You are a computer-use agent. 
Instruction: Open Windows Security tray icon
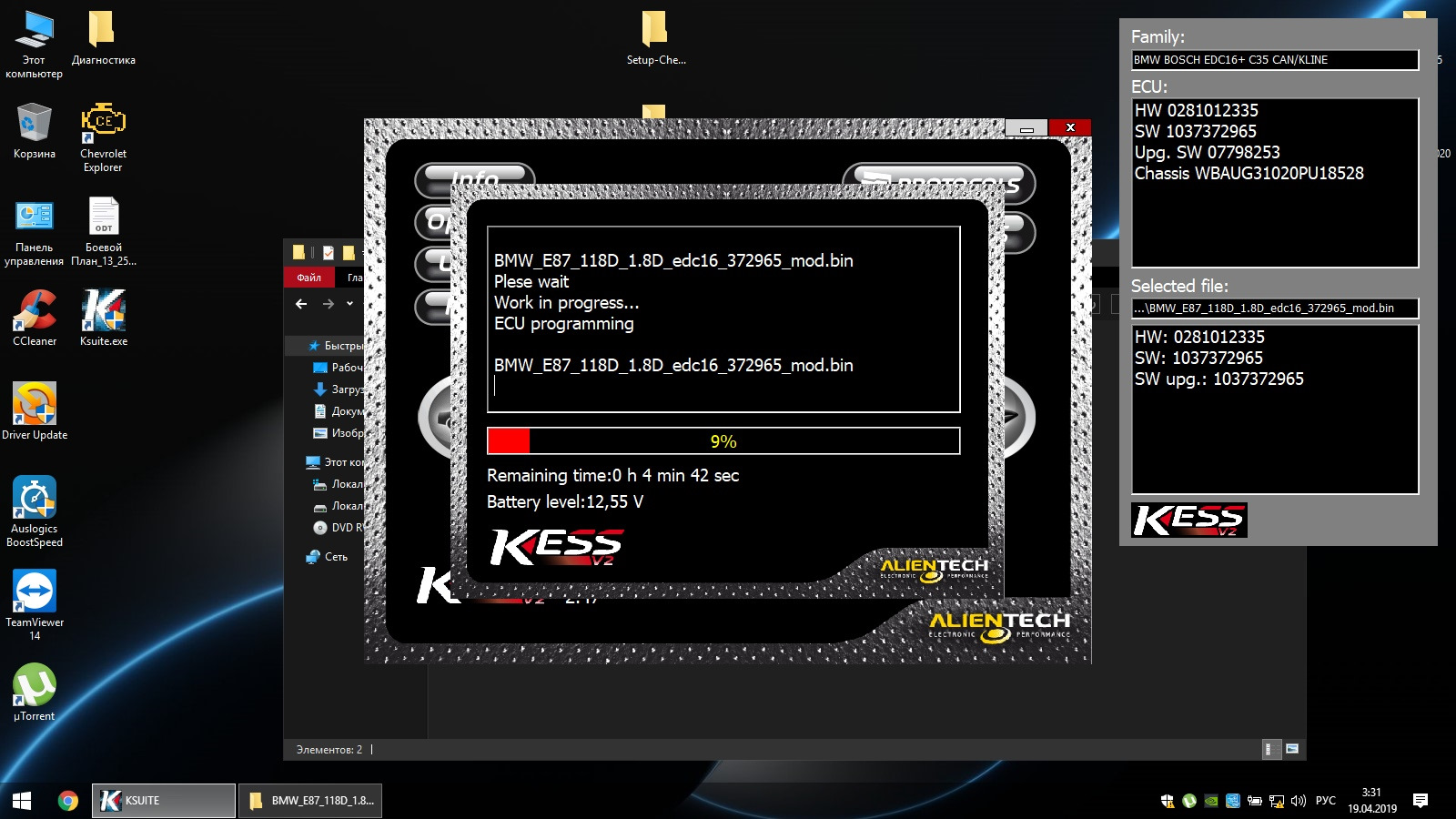(x=1168, y=801)
